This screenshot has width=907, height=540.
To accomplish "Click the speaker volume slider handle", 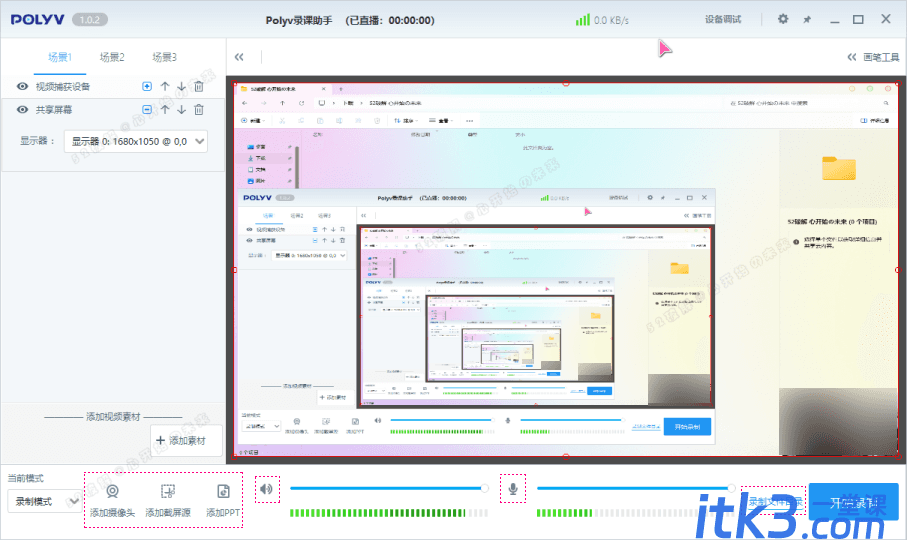I will coord(485,489).
